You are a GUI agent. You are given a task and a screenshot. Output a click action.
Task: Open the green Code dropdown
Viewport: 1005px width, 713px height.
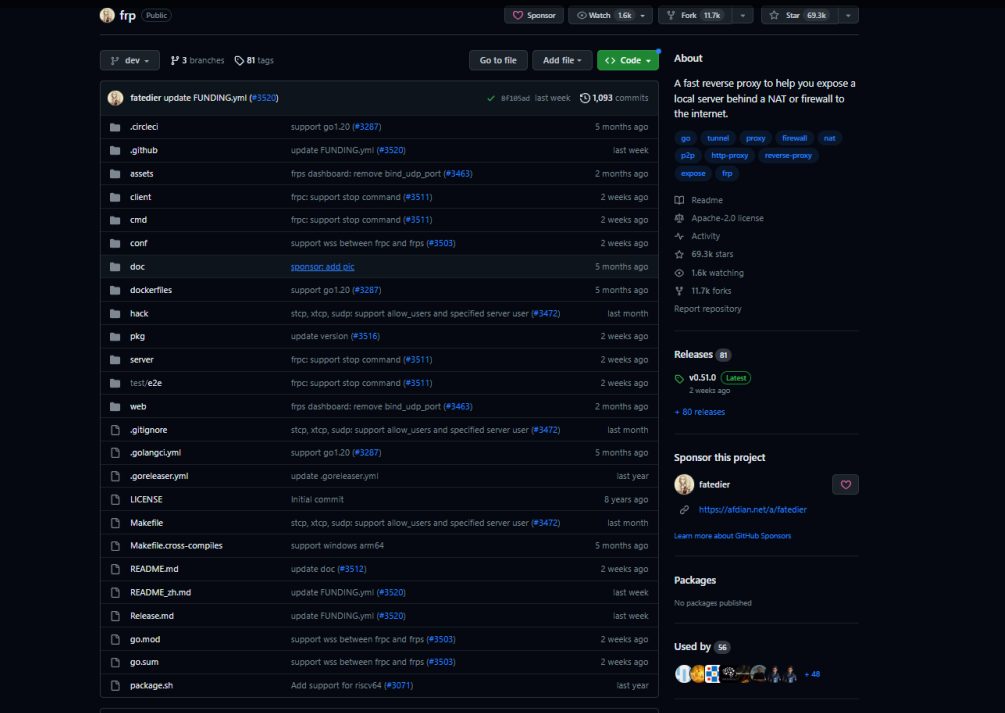(x=628, y=60)
